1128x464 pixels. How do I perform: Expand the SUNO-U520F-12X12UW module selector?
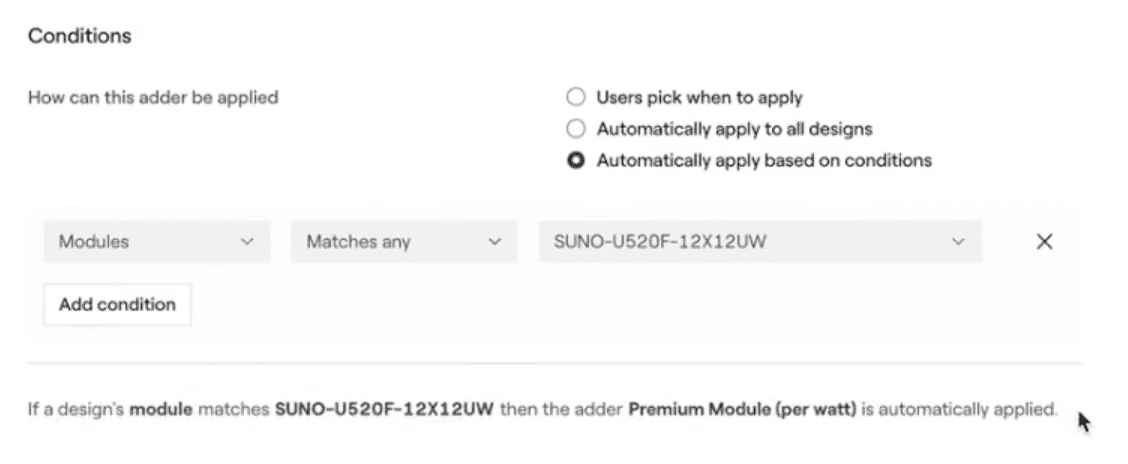pos(760,242)
